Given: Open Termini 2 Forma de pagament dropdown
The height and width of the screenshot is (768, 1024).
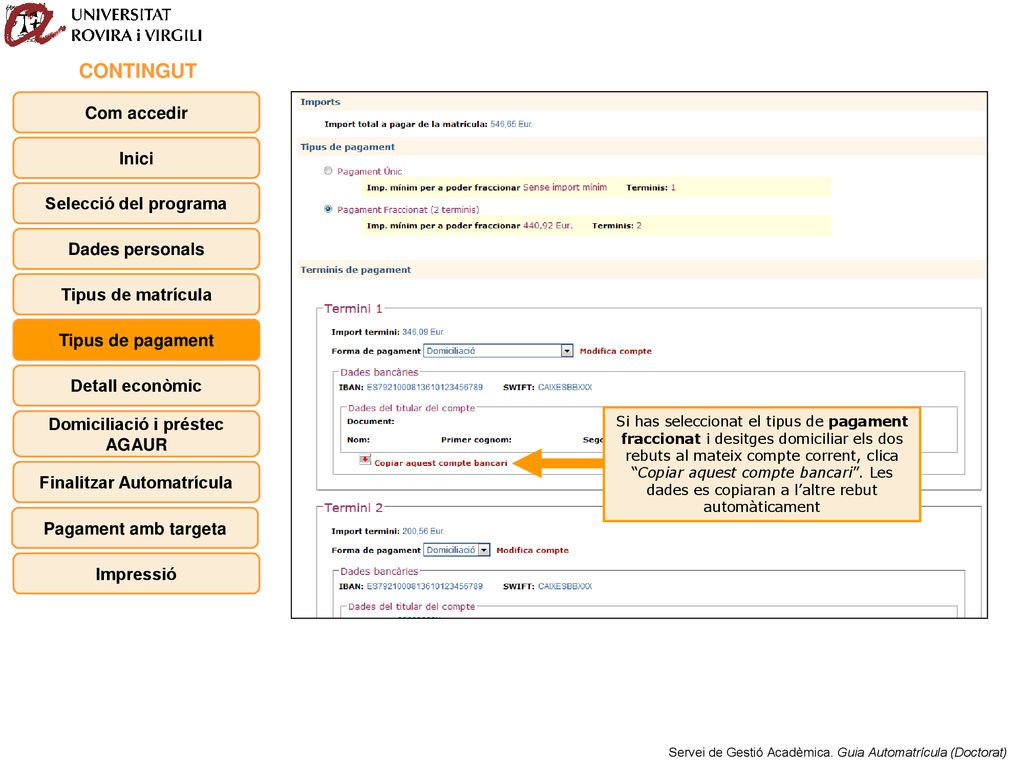Looking at the screenshot, I should (456, 550).
